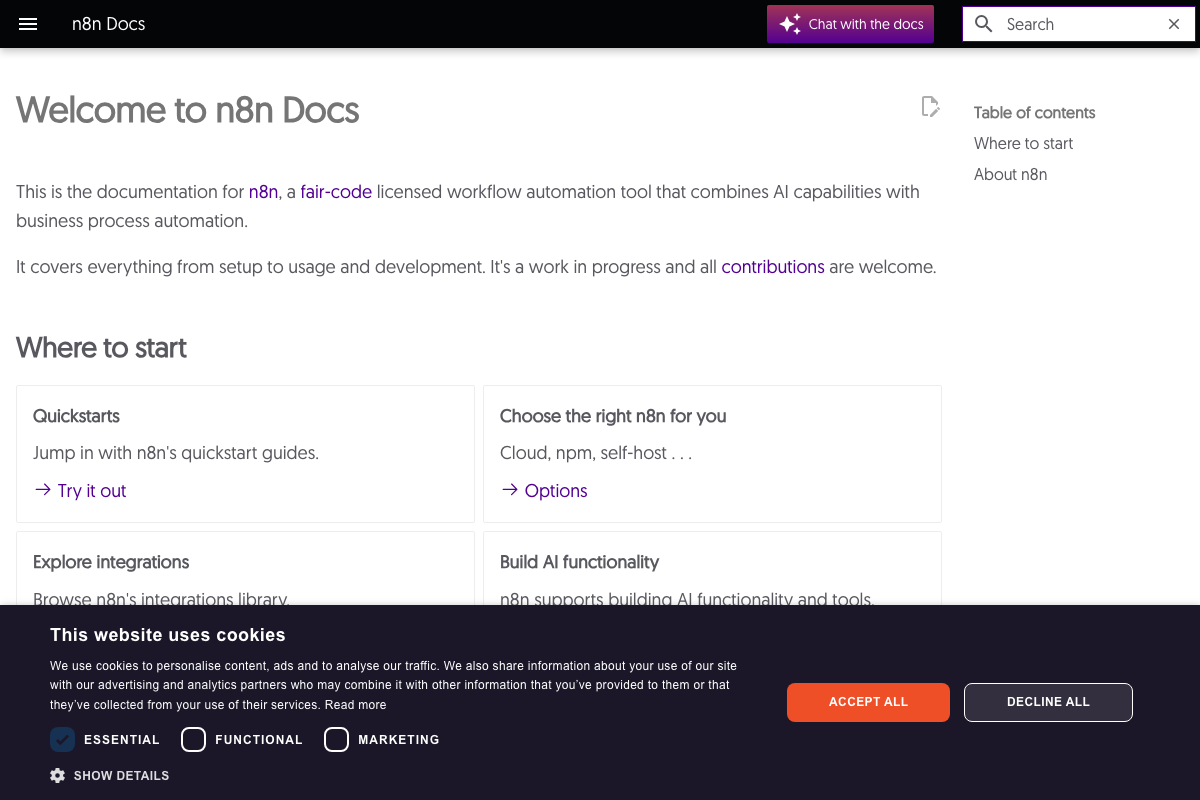This screenshot has height=800, width=1200.
Task: Toggle the Essential cookies checkbox
Action: point(62,740)
